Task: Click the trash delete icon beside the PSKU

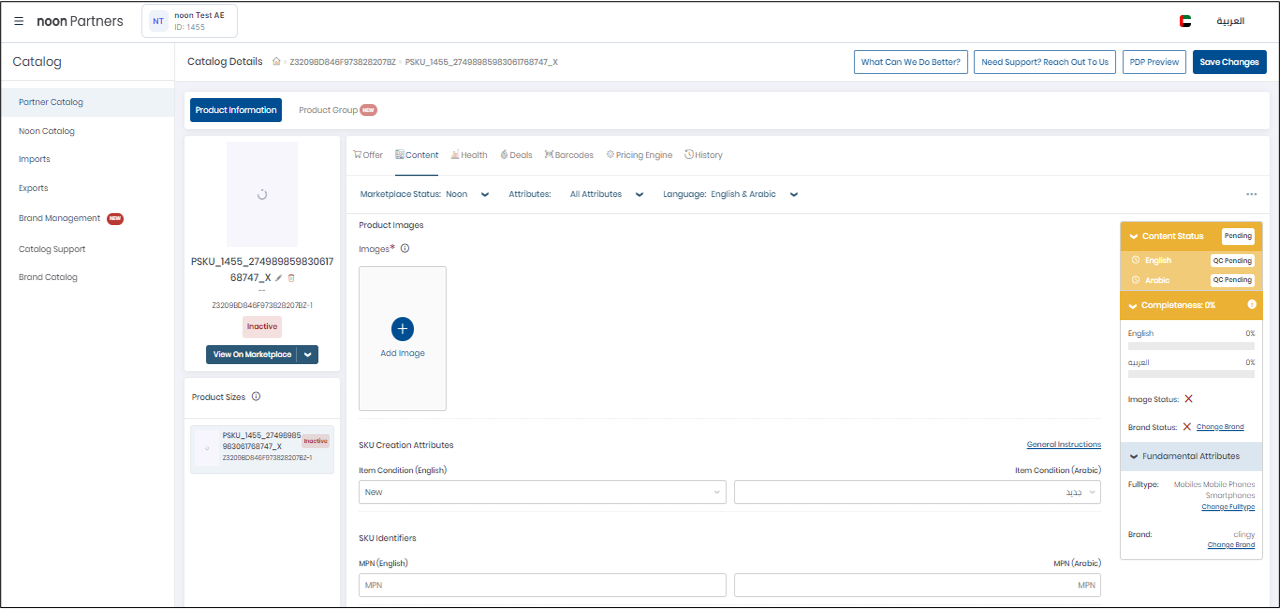Action: pos(291,278)
